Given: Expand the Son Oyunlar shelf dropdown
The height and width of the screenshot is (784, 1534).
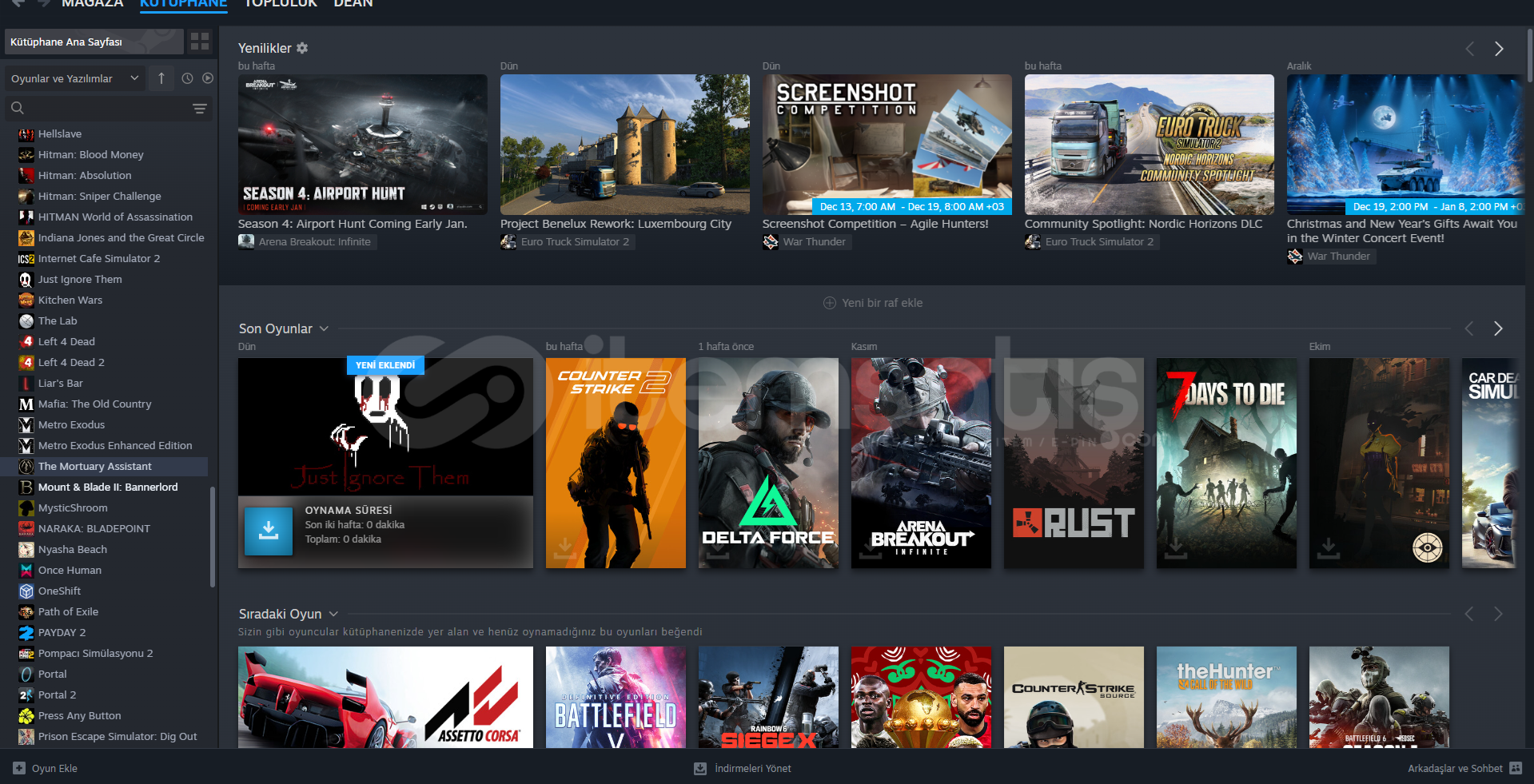Looking at the screenshot, I should (x=324, y=328).
